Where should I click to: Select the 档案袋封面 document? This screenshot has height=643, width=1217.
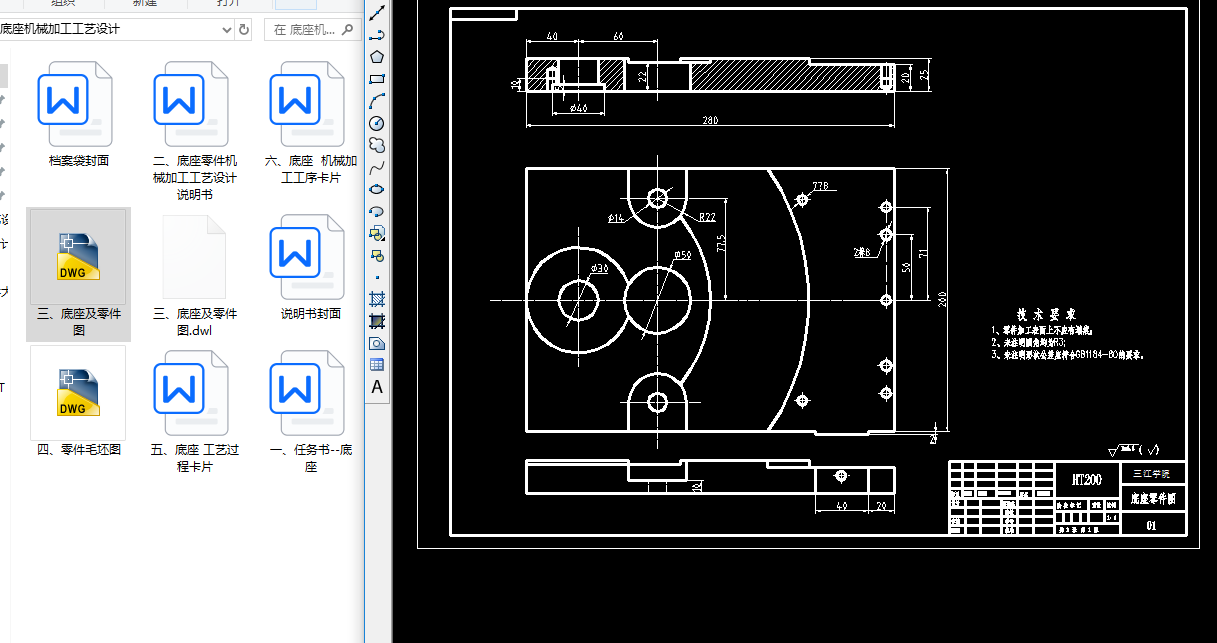click(78, 112)
